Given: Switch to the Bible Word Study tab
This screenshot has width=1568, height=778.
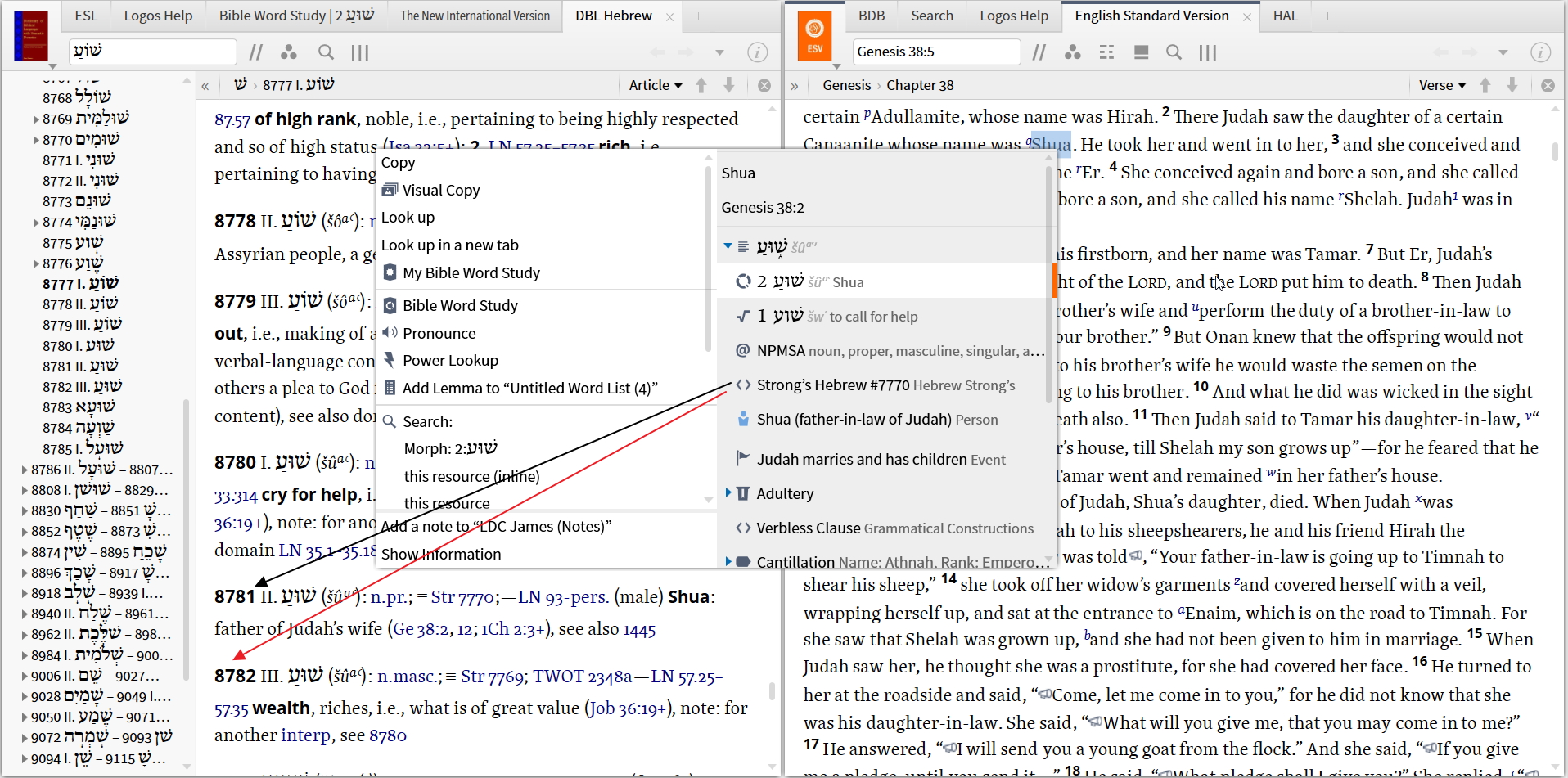Looking at the screenshot, I should (296, 16).
